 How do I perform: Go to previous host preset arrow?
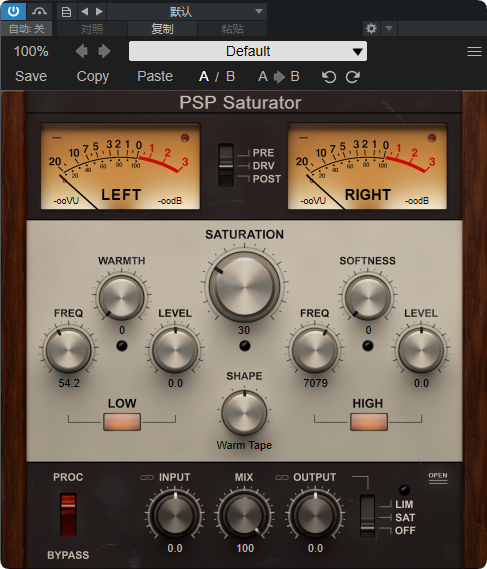click(85, 12)
